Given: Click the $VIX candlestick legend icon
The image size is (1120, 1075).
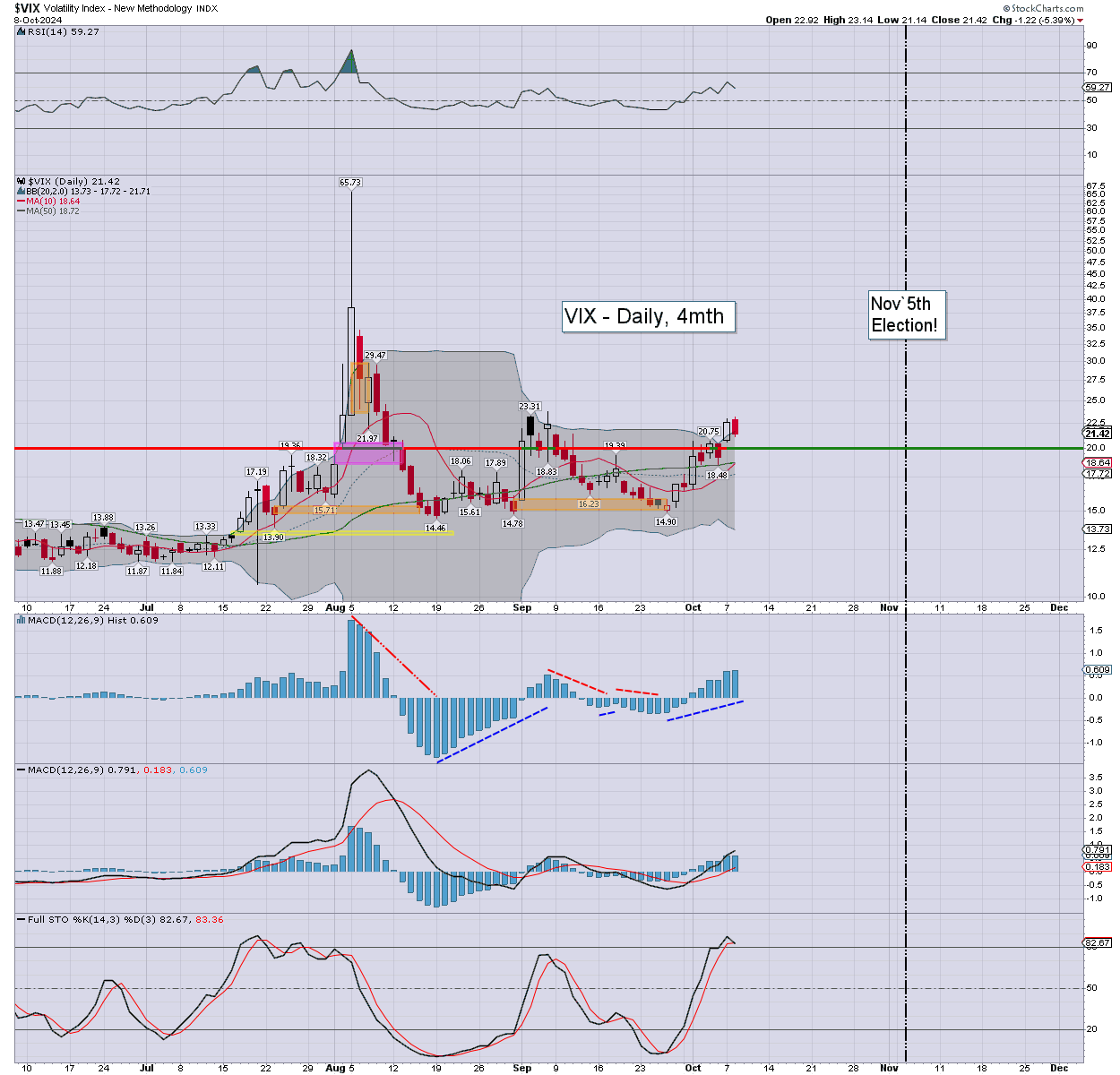Looking at the screenshot, I should (21, 181).
